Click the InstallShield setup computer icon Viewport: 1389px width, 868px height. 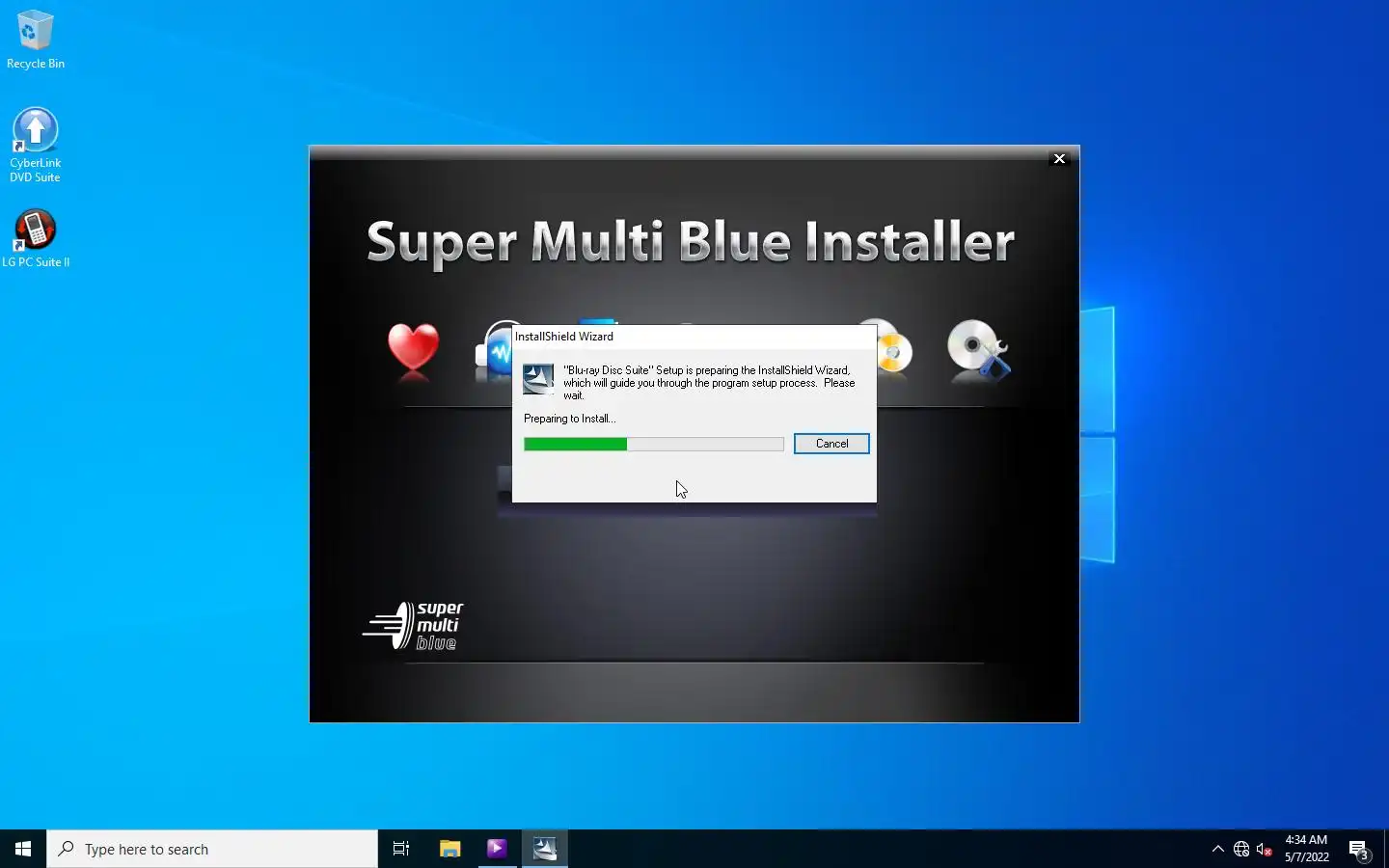[x=538, y=379]
